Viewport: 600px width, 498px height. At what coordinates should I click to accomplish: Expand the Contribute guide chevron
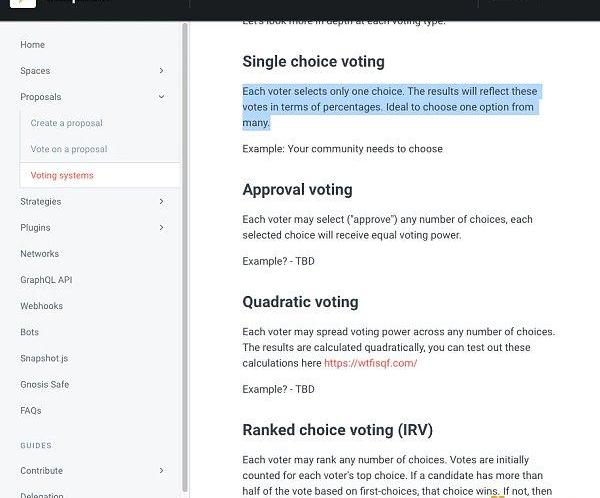[162, 471]
